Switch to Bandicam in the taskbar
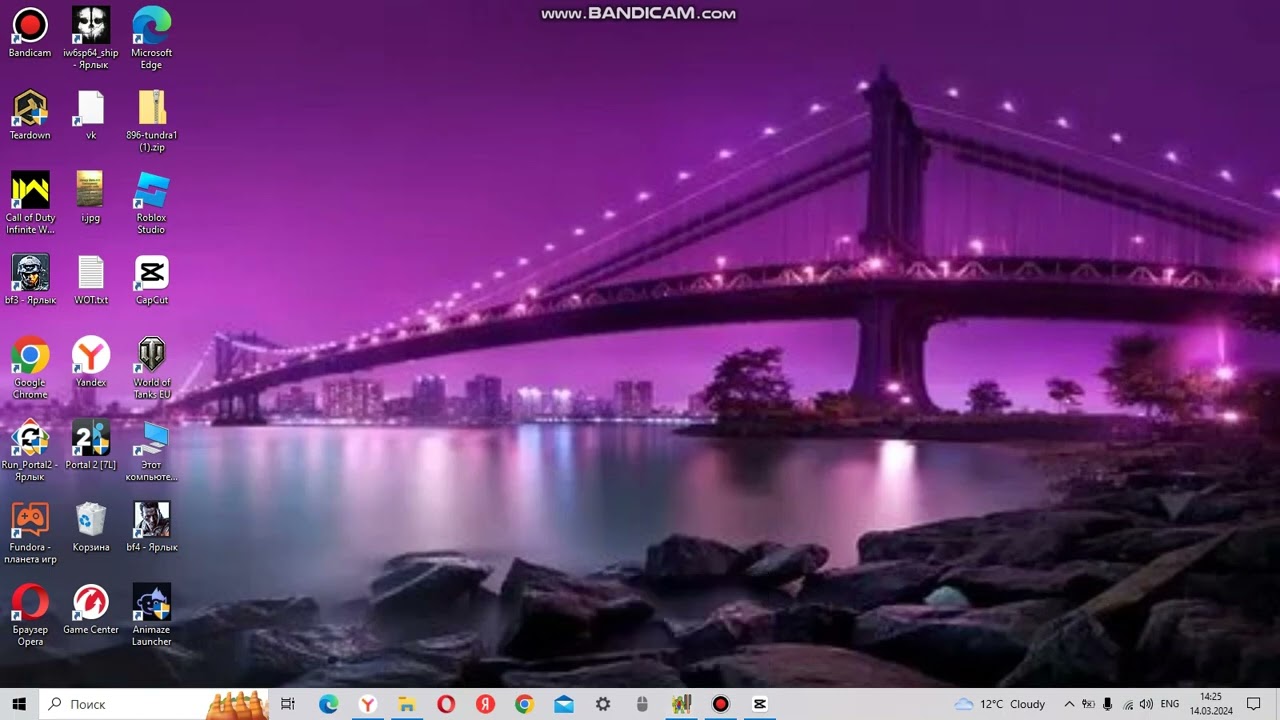 720,704
